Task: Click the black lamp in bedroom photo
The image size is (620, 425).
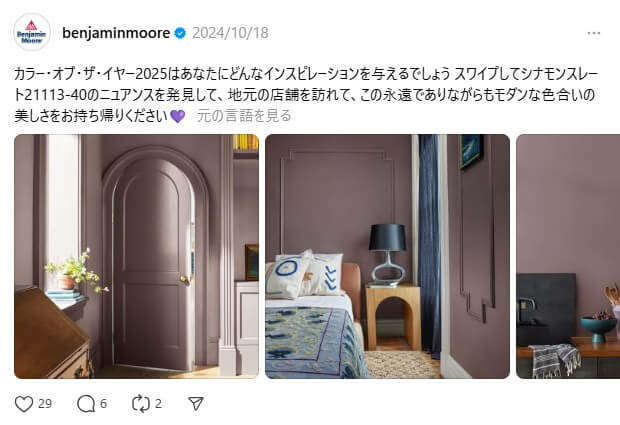Action: pos(388,253)
